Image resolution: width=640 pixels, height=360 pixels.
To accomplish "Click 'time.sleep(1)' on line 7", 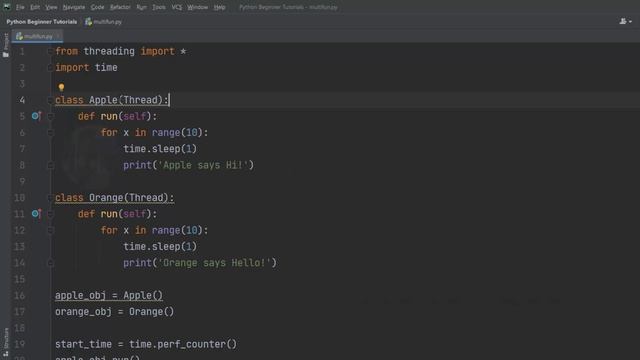I will [x=160, y=149].
